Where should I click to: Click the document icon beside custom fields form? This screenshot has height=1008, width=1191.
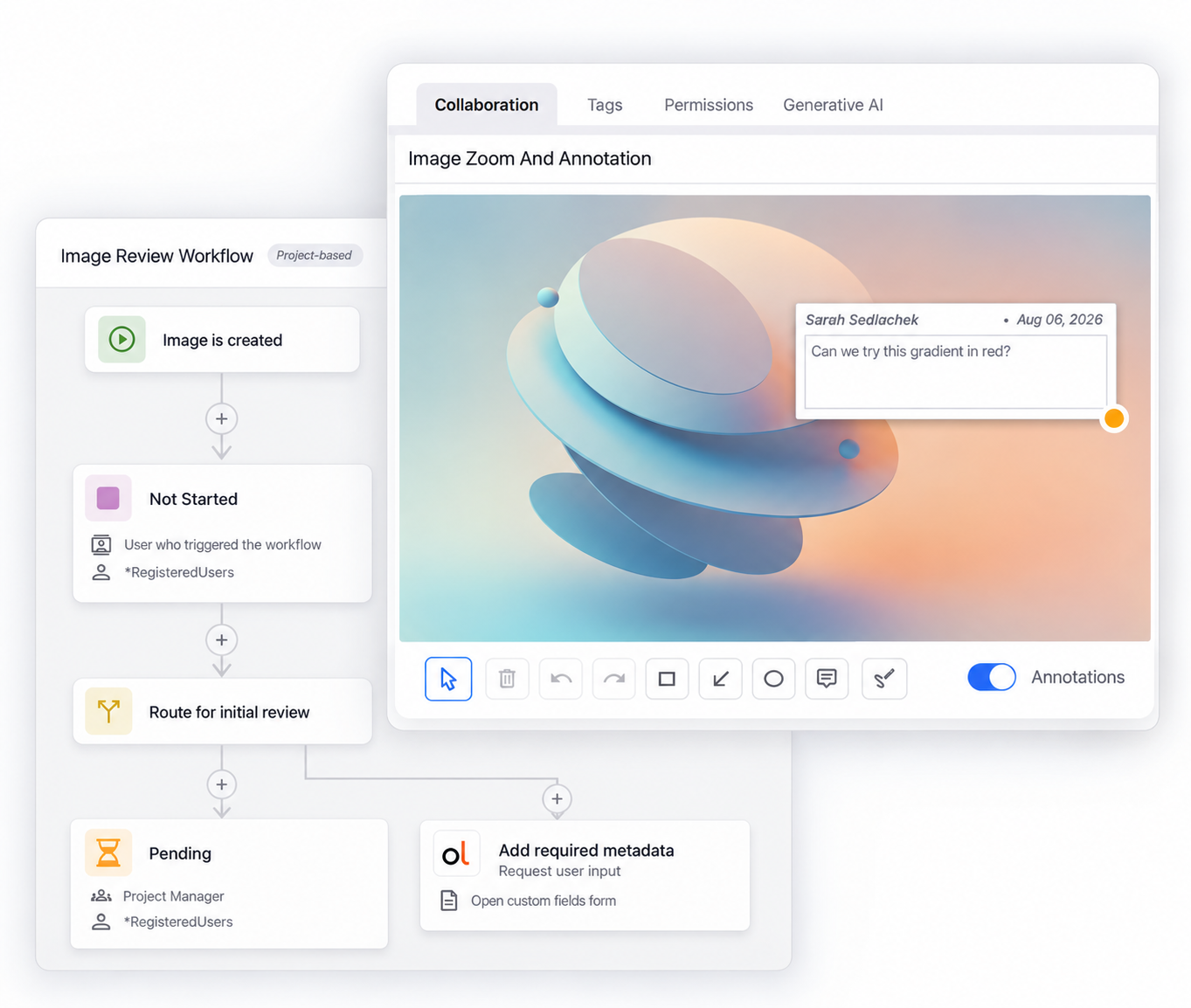[449, 901]
